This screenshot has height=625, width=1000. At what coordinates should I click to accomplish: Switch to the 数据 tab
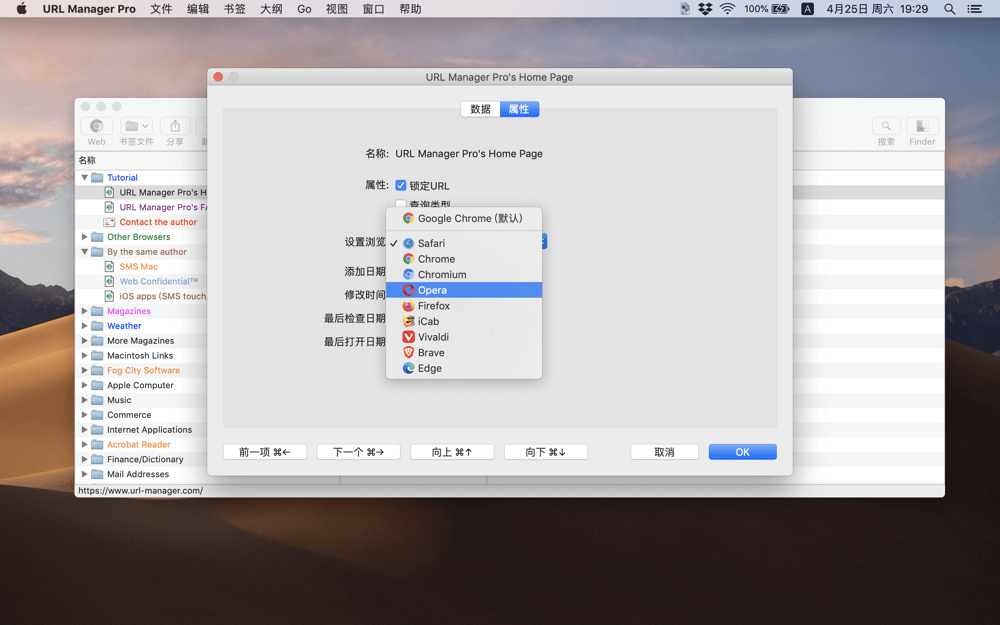click(x=480, y=109)
